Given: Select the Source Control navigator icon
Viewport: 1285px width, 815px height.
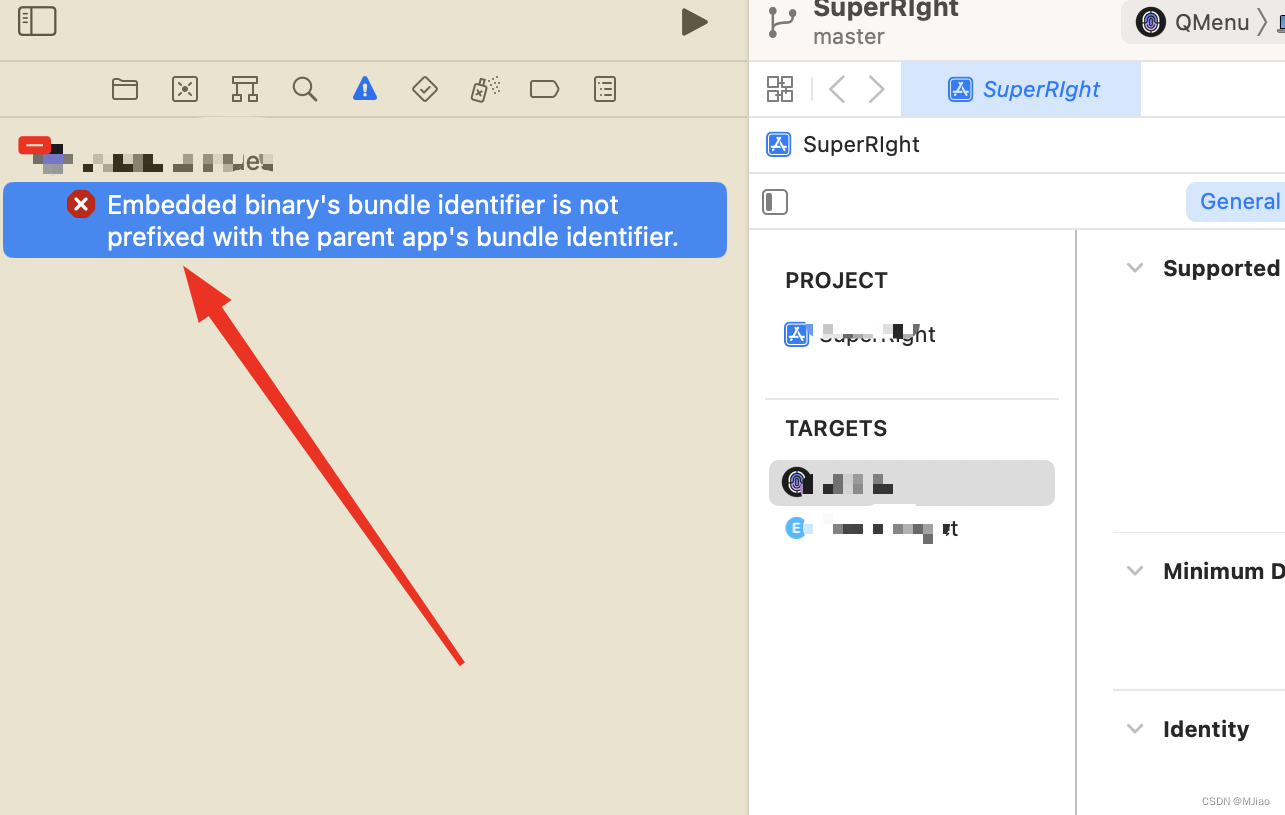Looking at the screenshot, I should [184, 89].
